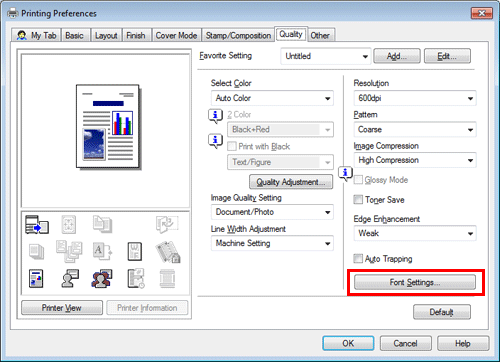Enable the Auto Trapping checkbox
This screenshot has width=500, height=362.
(358, 258)
